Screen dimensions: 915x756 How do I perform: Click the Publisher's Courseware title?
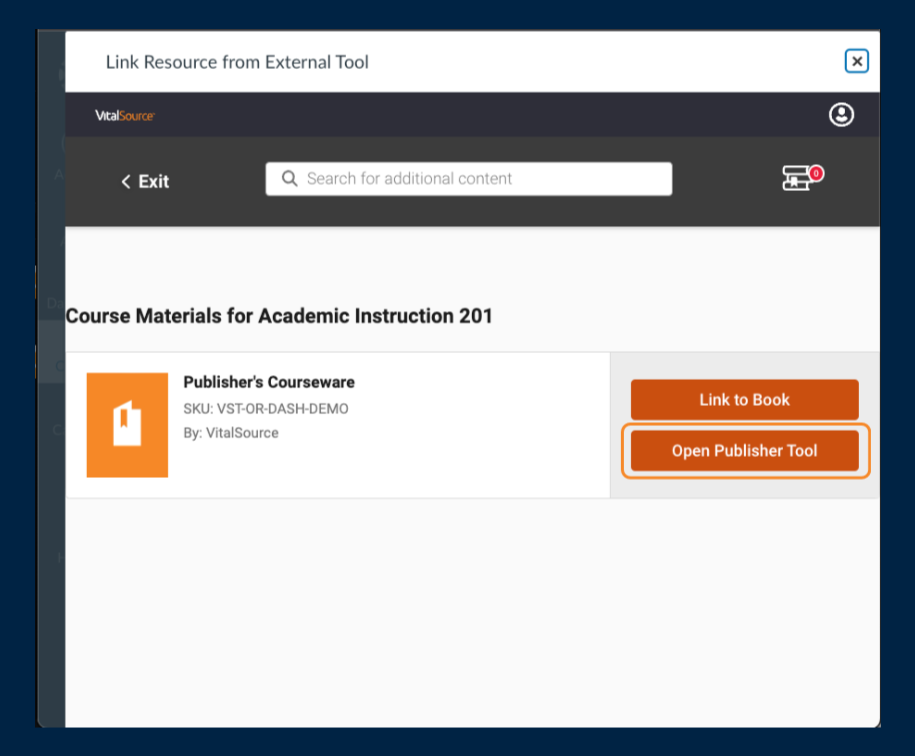pyautogui.click(x=269, y=382)
